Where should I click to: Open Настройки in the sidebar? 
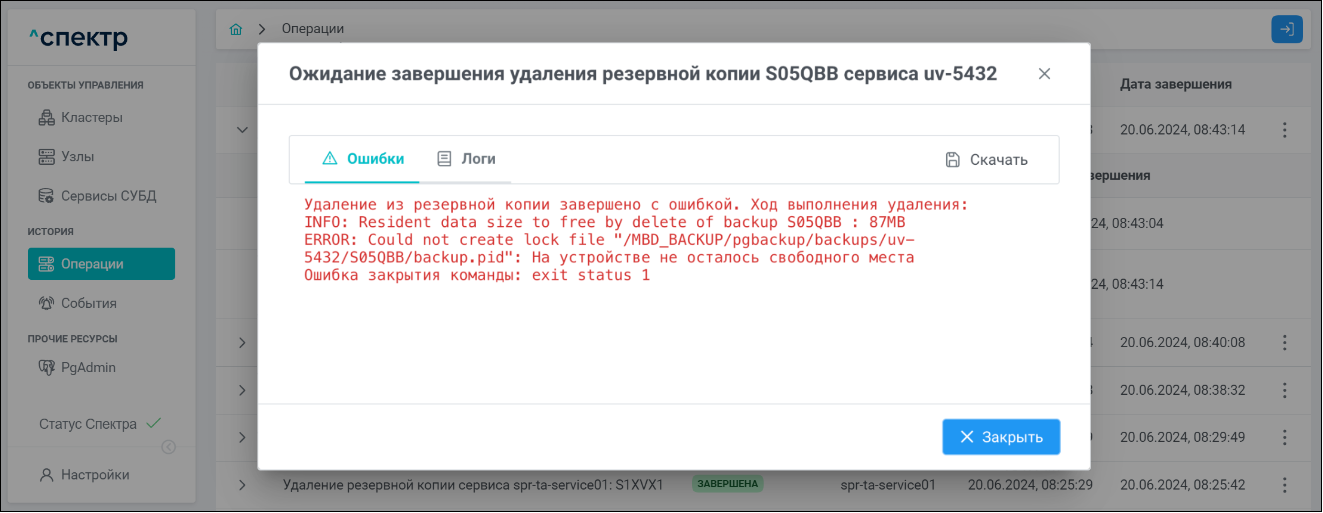(101, 475)
